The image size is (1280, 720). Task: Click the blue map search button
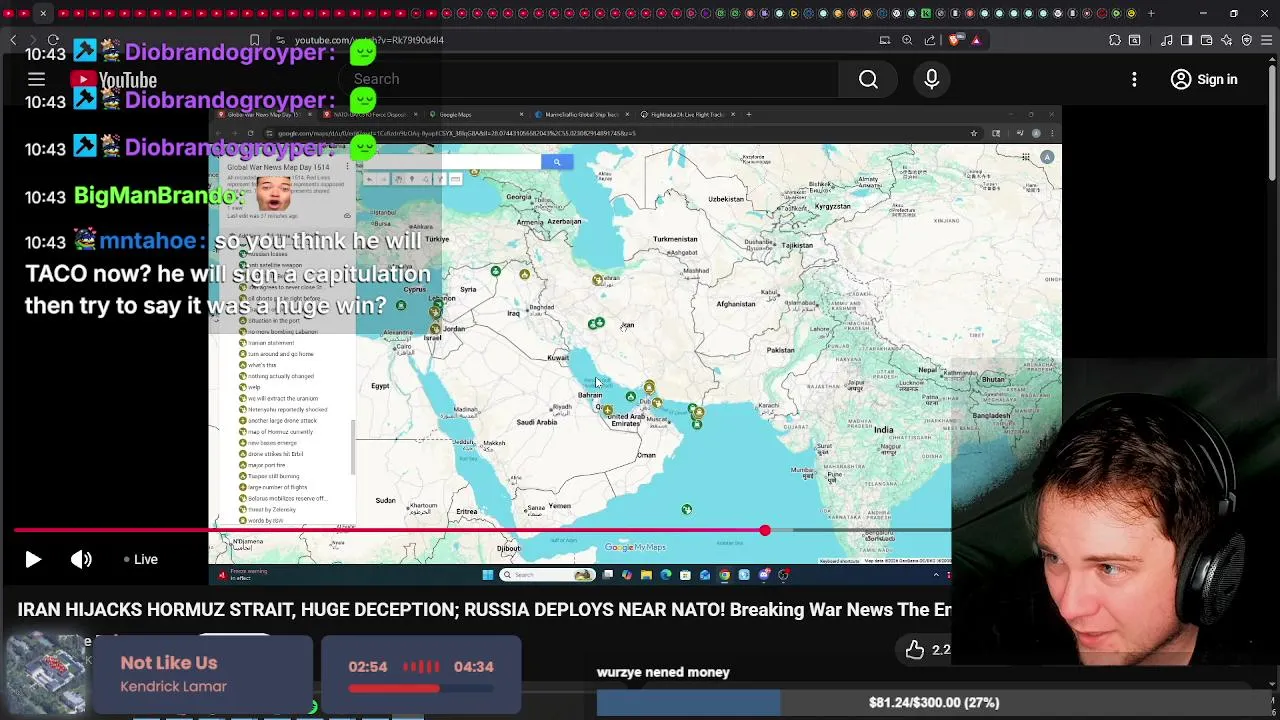click(557, 162)
